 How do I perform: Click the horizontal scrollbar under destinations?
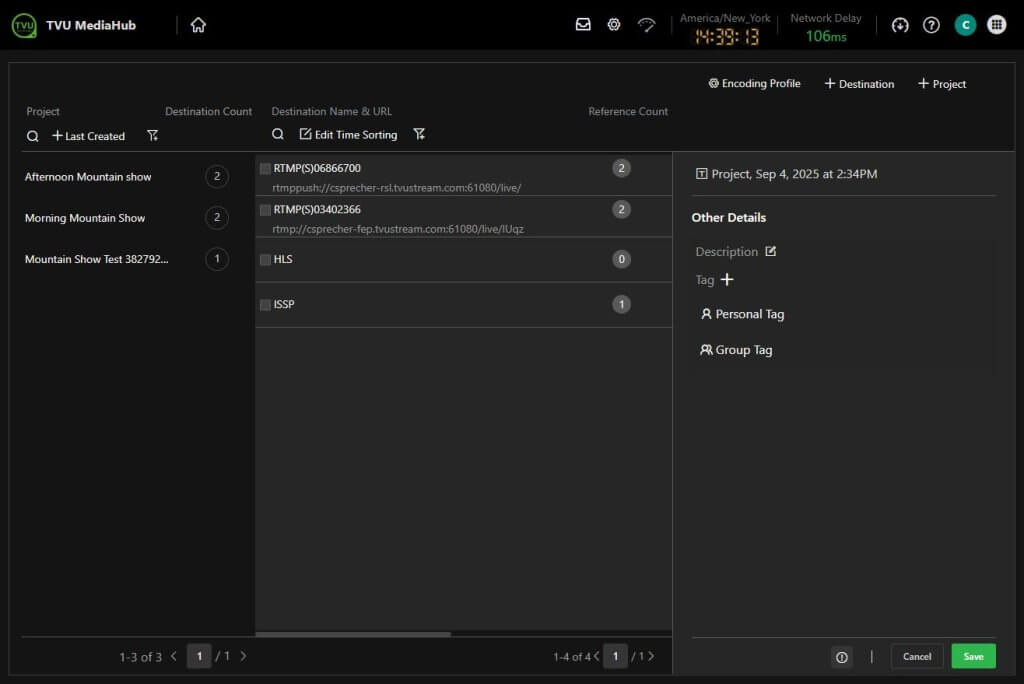tap(353, 634)
